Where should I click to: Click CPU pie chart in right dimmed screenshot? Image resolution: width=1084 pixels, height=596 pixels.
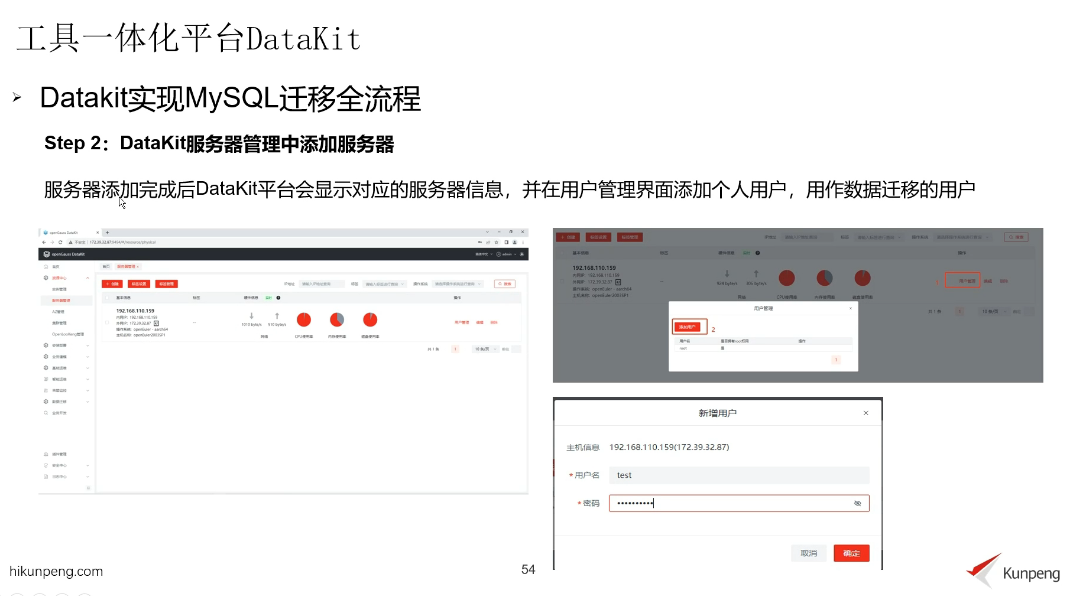click(x=787, y=278)
